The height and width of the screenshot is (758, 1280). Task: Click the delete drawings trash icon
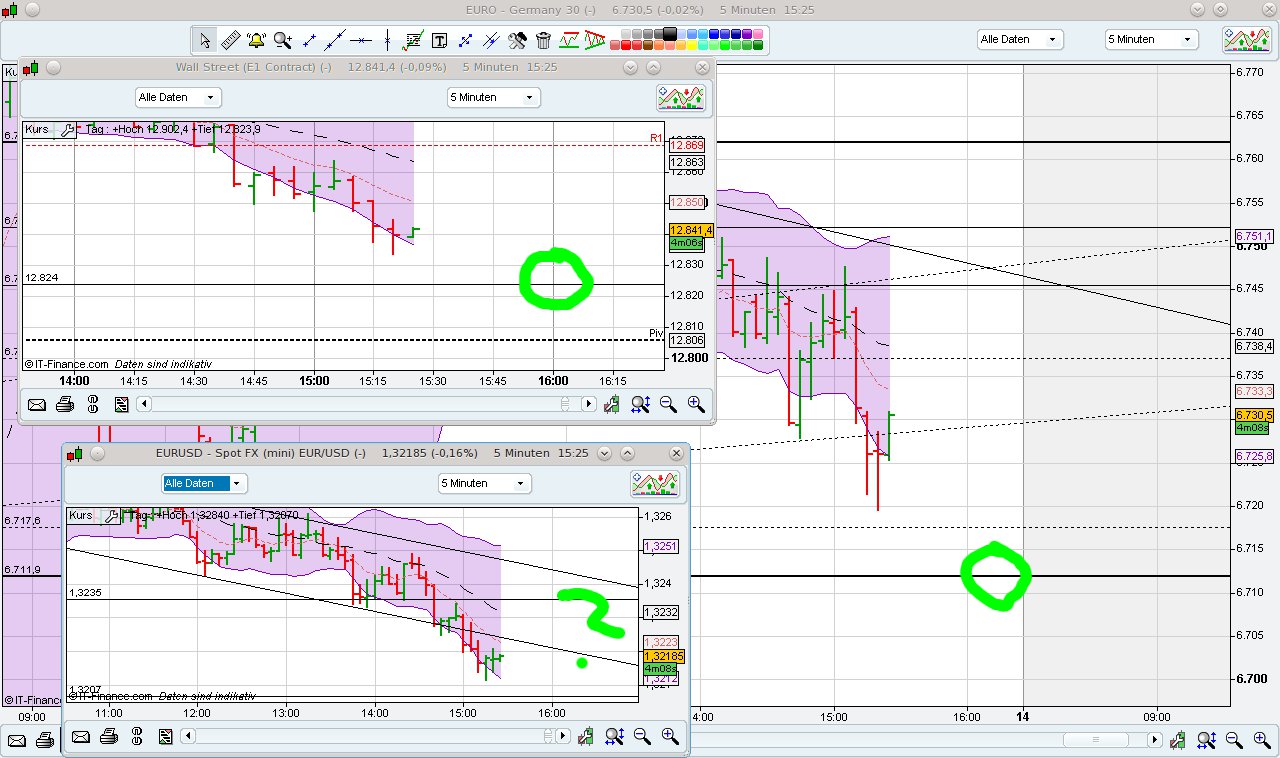point(542,41)
